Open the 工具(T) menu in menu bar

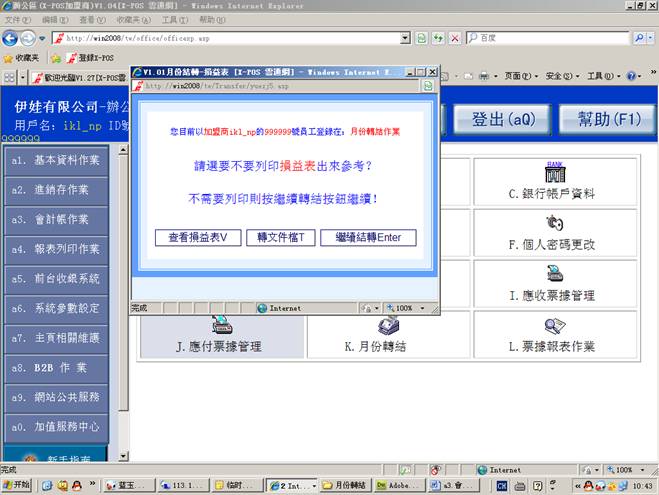174,20
